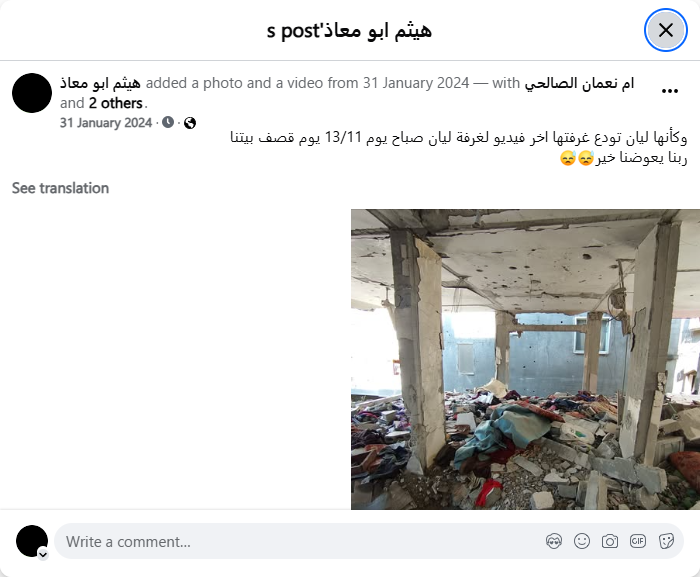Open tagged profile ام نعمان الصالحي
Viewport: 700px width, 577px height.
click(x=579, y=83)
